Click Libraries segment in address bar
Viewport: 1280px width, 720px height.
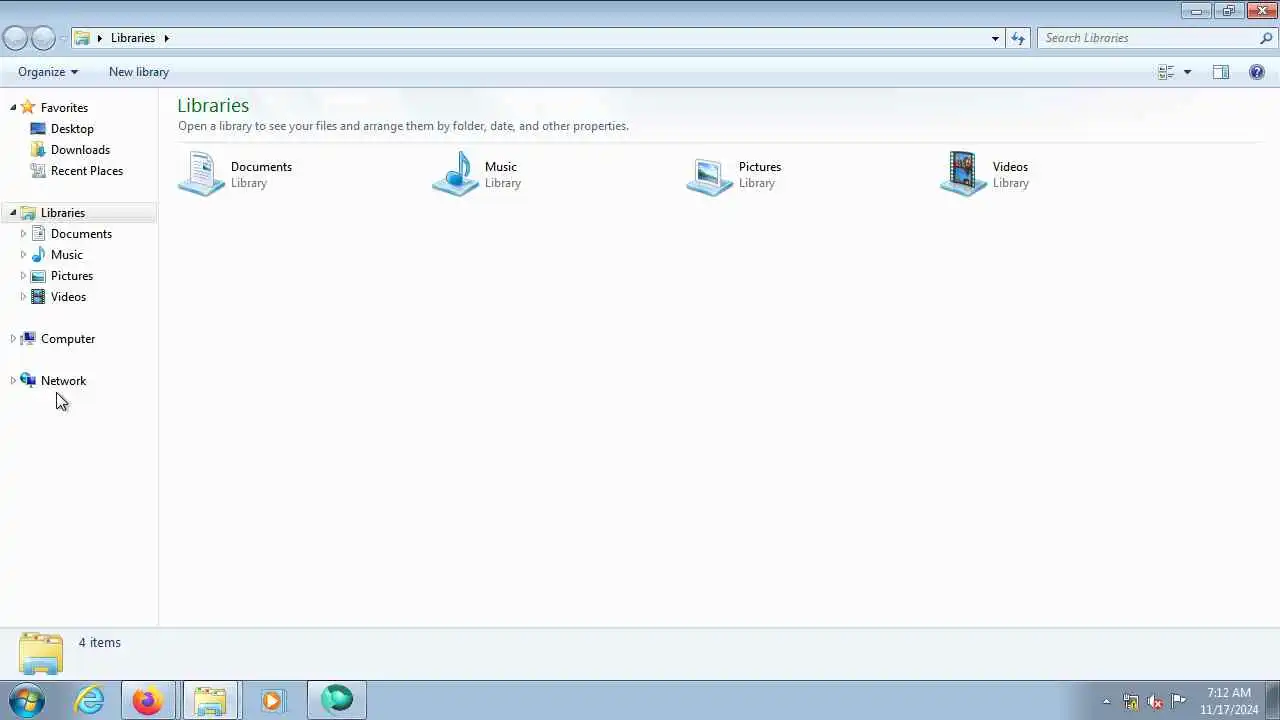(133, 38)
